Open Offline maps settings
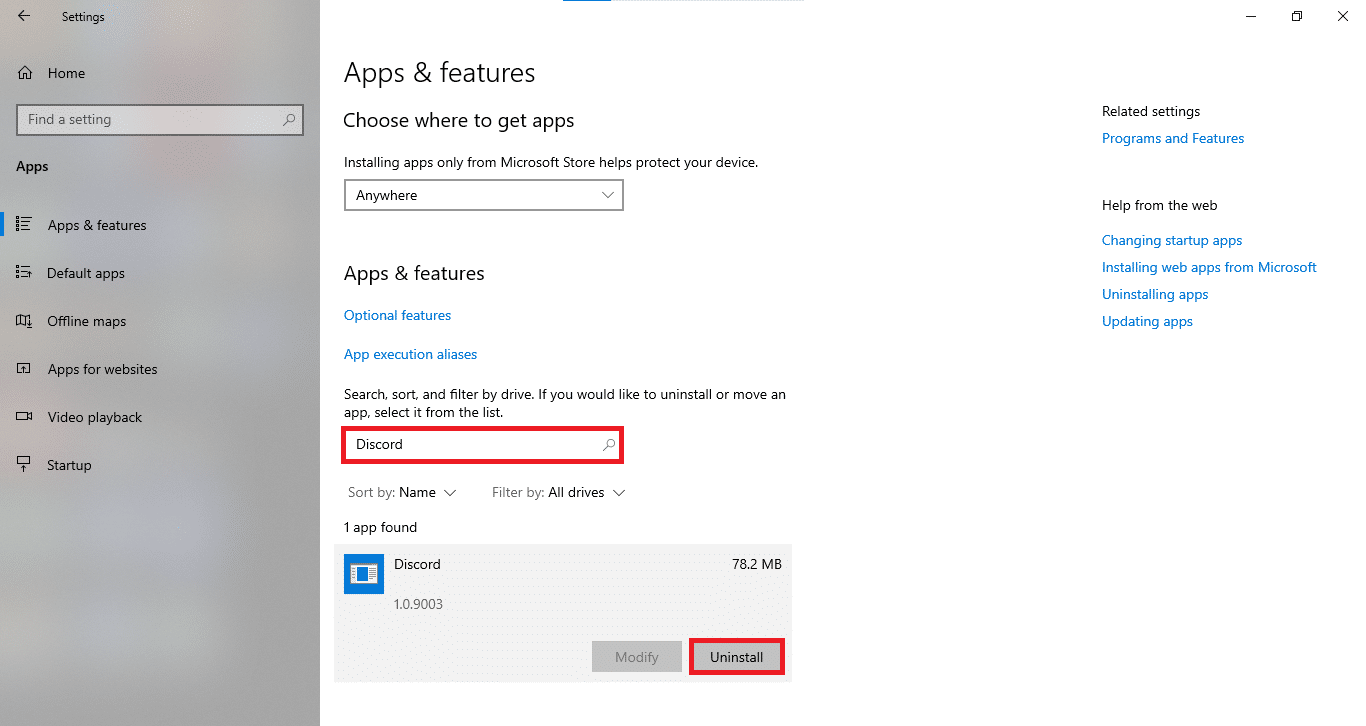 (88, 320)
